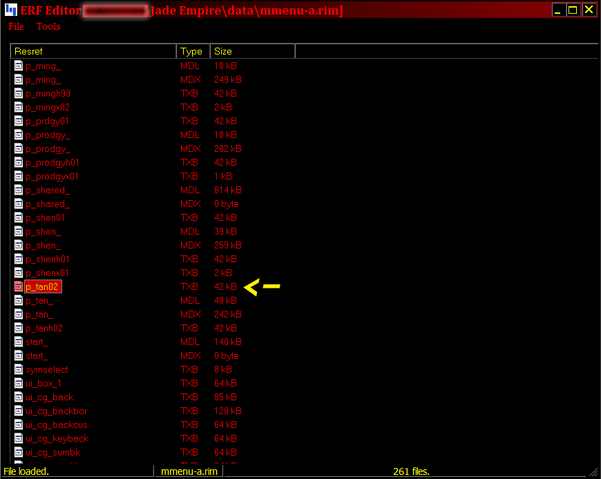
Task: Click 'mmenu-a.rim' in the status bar
Action: click(189, 471)
